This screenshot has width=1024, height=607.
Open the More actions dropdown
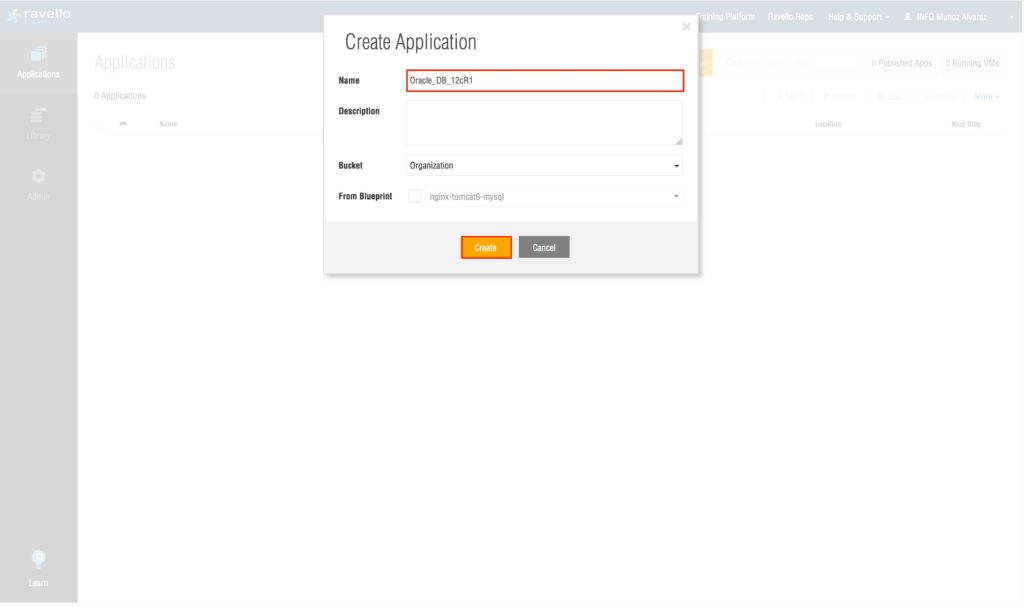[x=986, y=96]
